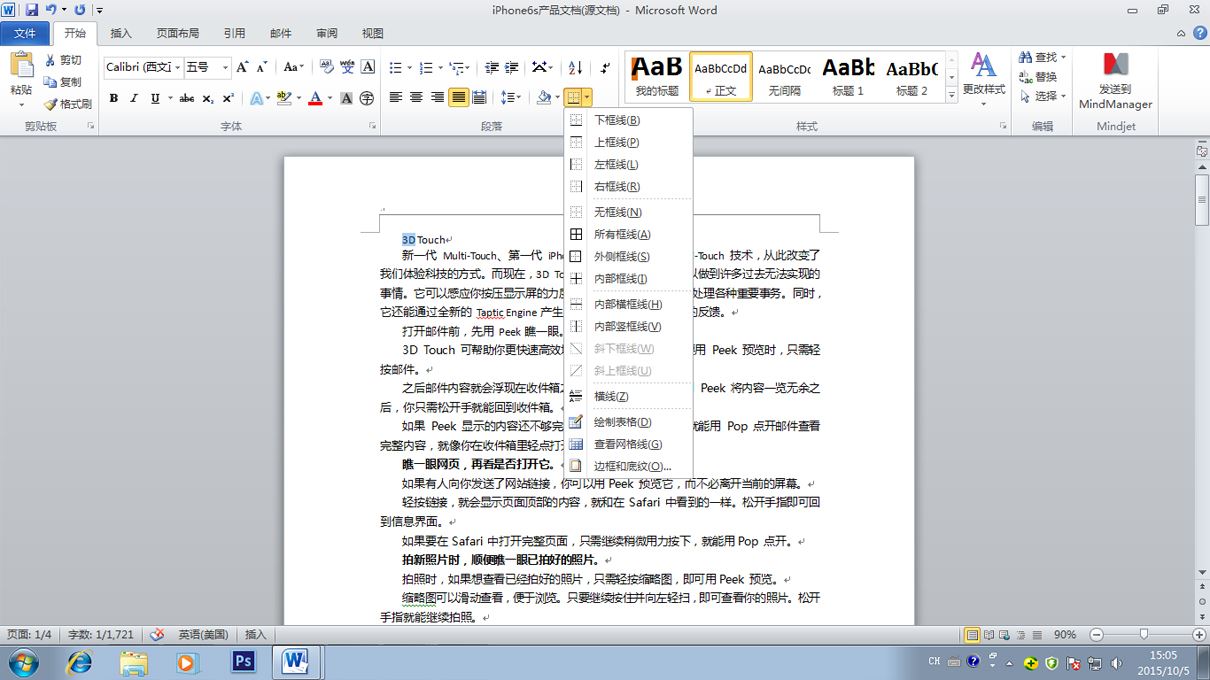Open the font color dropdown arrow
The height and width of the screenshot is (680, 1210).
pyautogui.click(x=330, y=98)
